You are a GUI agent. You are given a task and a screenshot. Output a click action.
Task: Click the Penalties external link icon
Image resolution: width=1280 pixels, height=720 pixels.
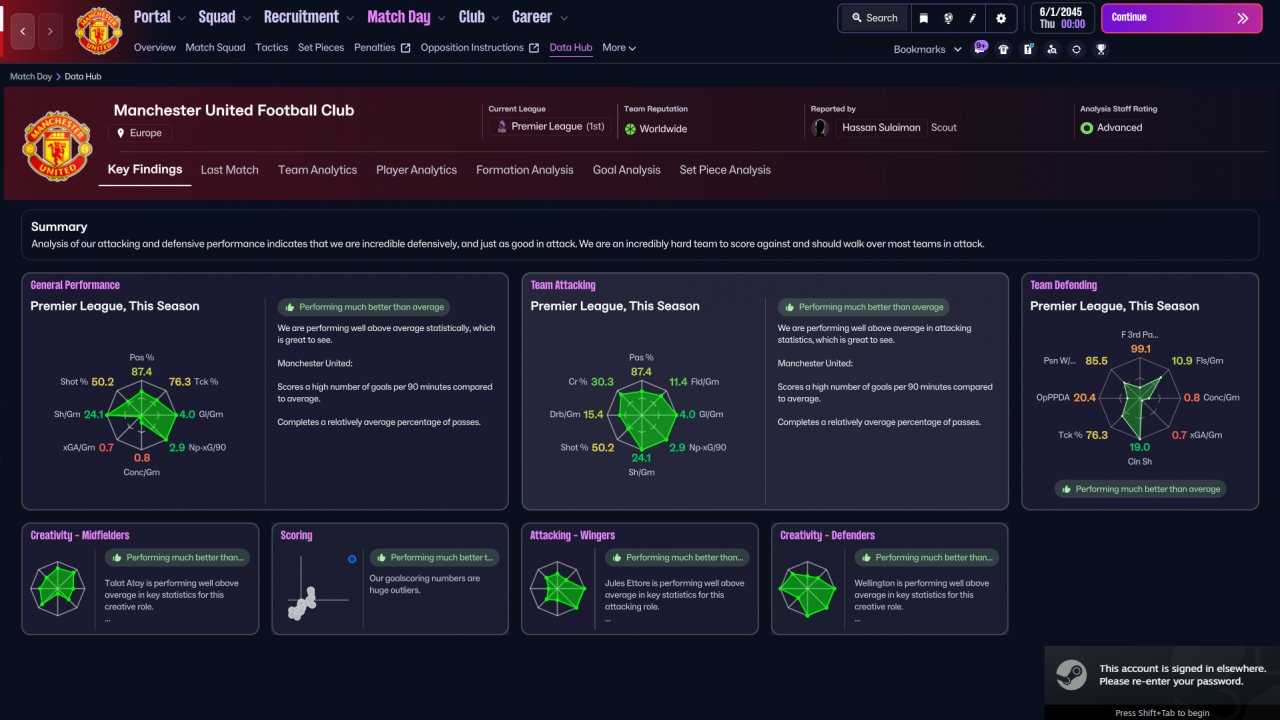pos(405,48)
